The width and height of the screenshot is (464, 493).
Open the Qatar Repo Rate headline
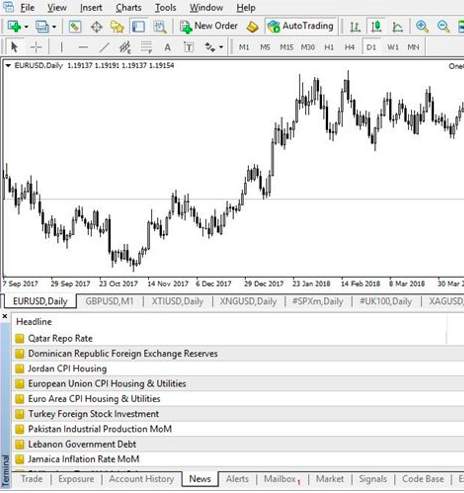tap(60, 338)
